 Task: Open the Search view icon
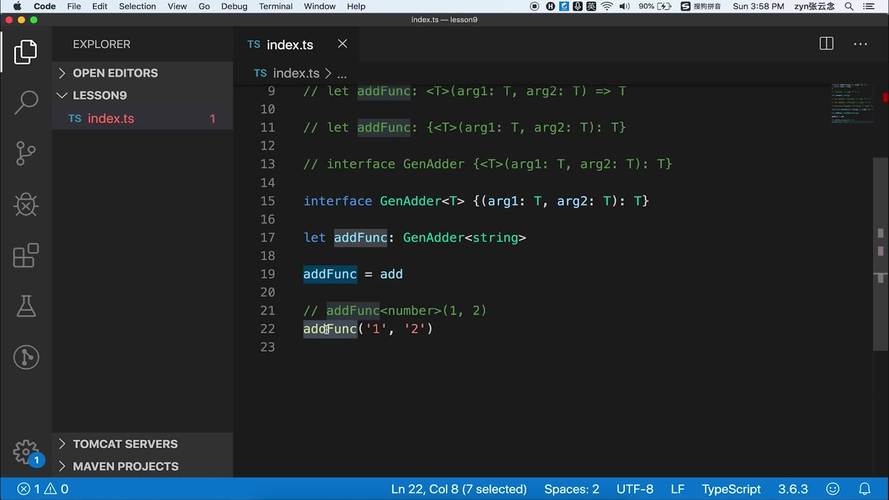click(26, 101)
